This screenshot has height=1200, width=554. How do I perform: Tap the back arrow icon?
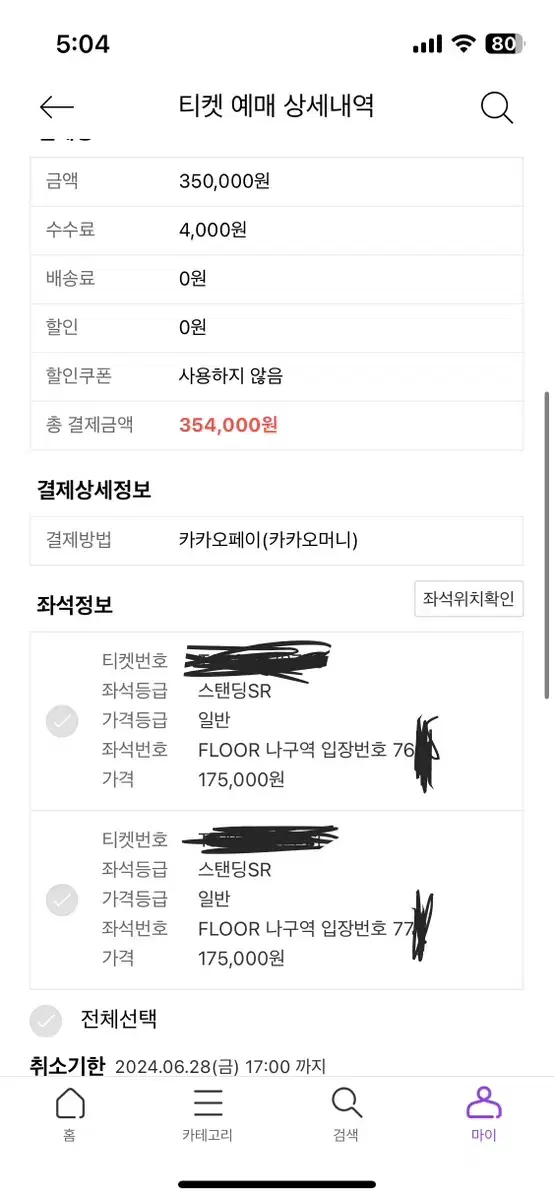[x=57, y=107]
